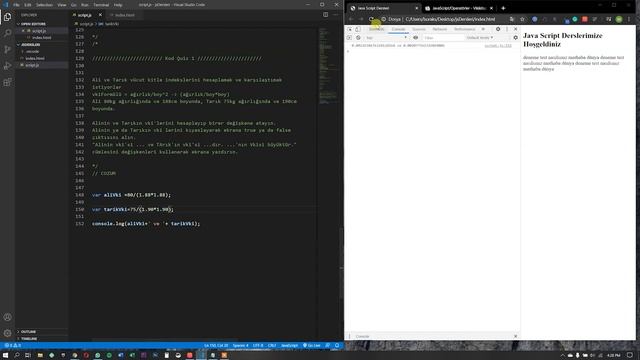This screenshot has height=360, width=640.
Task: Open a new Chrome tab
Action: tap(503, 8)
